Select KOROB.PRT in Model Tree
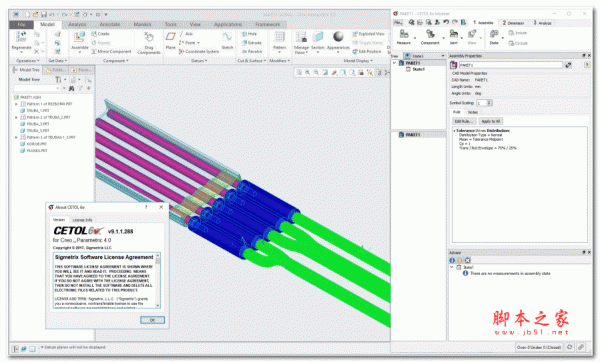This screenshot has height=363, width=600. 36,144
